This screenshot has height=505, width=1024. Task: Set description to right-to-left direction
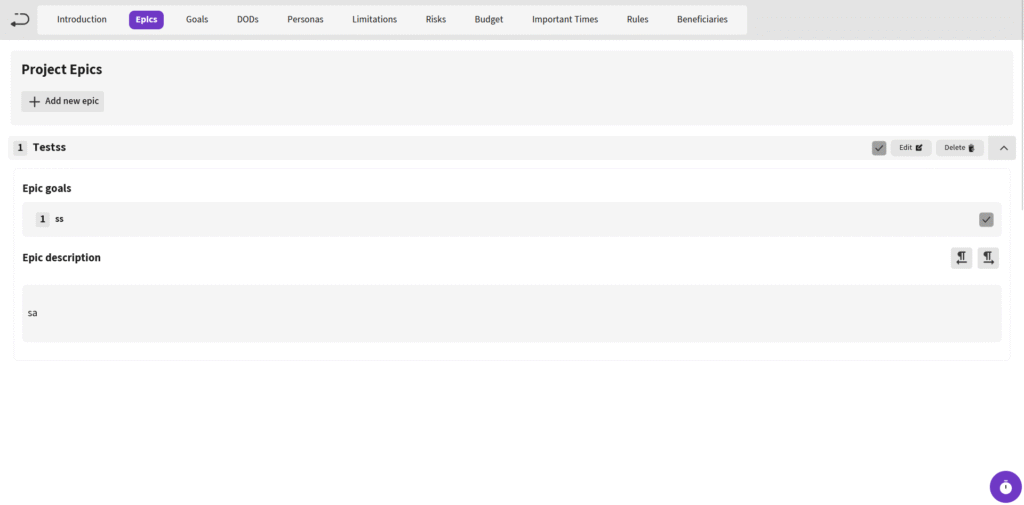click(x=961, y=258)
